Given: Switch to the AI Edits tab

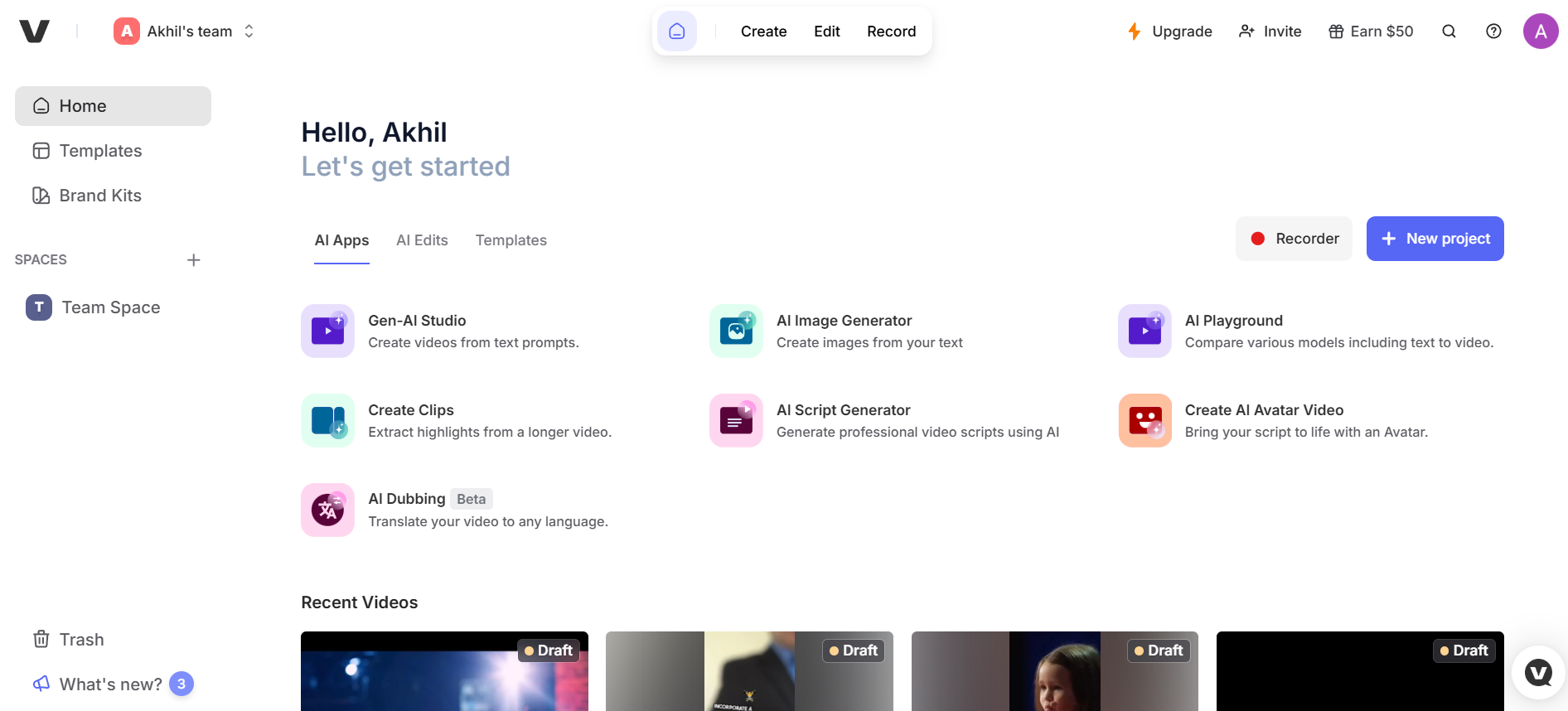Looking at the screenshot, I should point(422,240).
